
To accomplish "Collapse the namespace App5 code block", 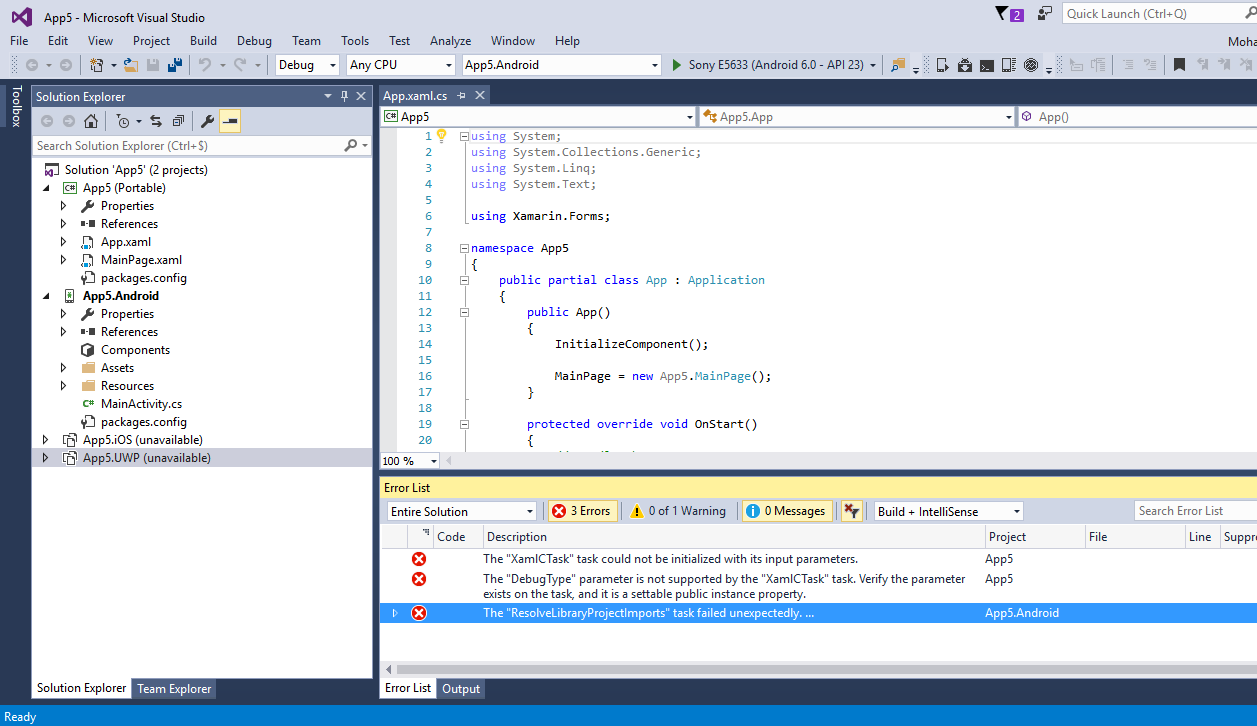I will tap(464, 248).
